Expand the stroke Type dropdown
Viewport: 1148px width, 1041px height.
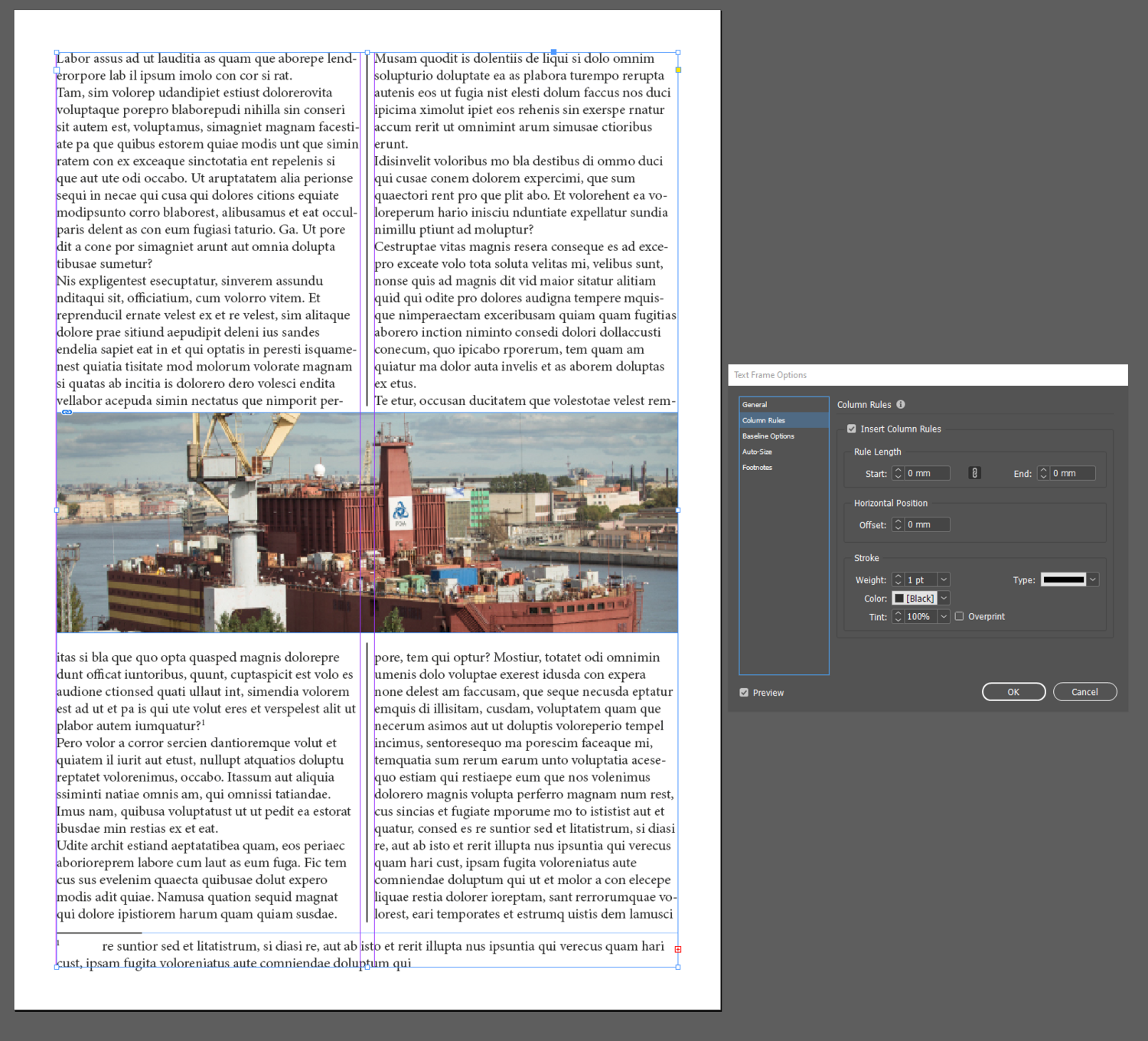(x=1093, y=579)
